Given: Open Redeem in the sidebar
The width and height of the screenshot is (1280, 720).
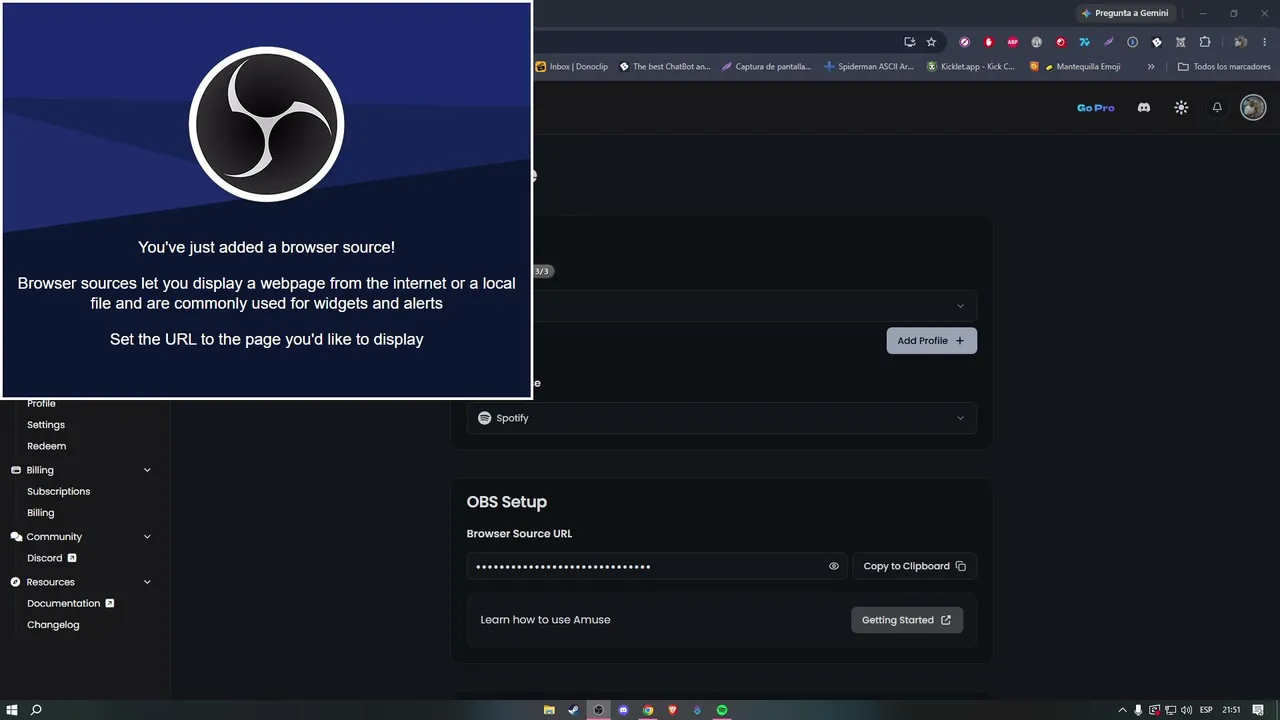Looking at the screenshot, I should [x=46, y=446].
